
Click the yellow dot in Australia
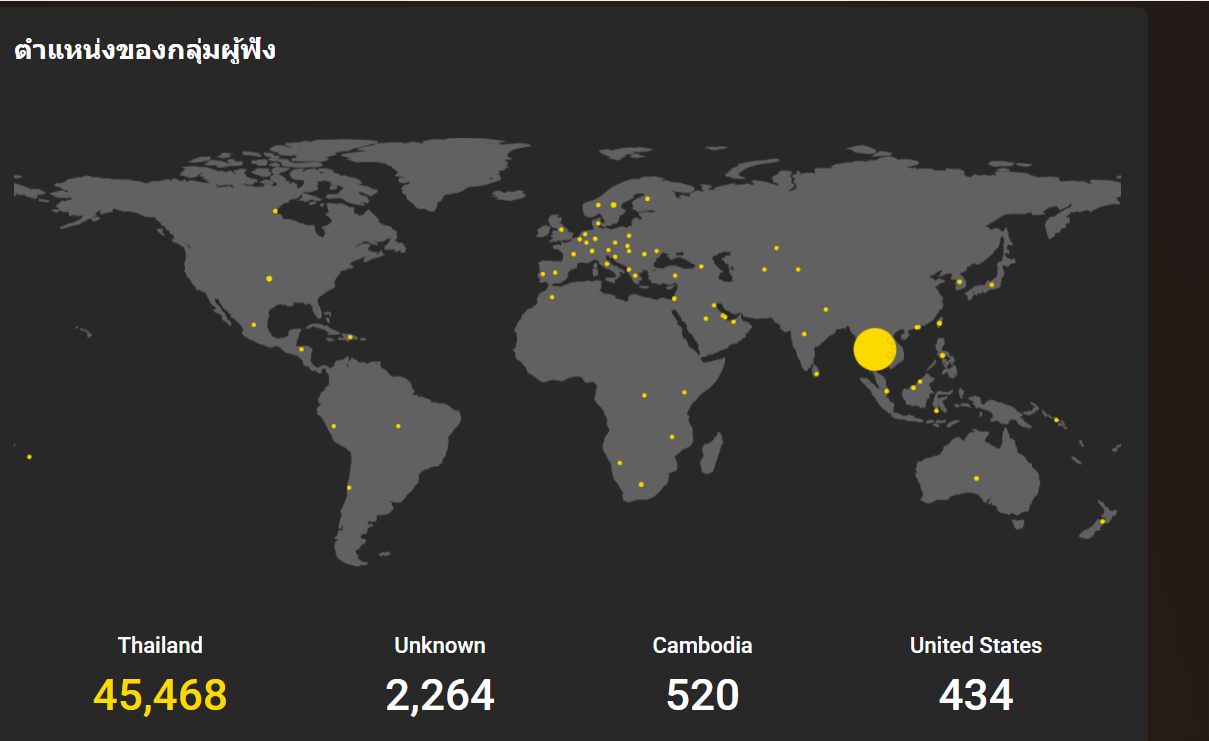(976, 478)
